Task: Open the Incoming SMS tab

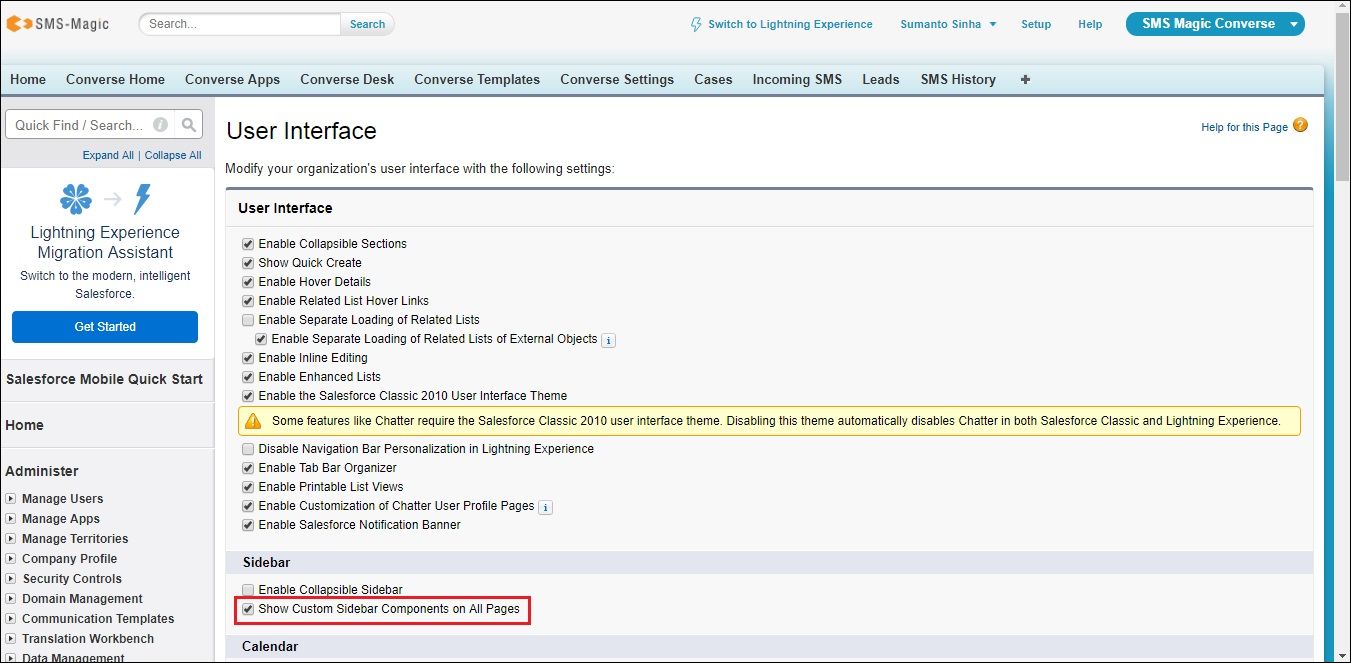Action: pos(797,79)
